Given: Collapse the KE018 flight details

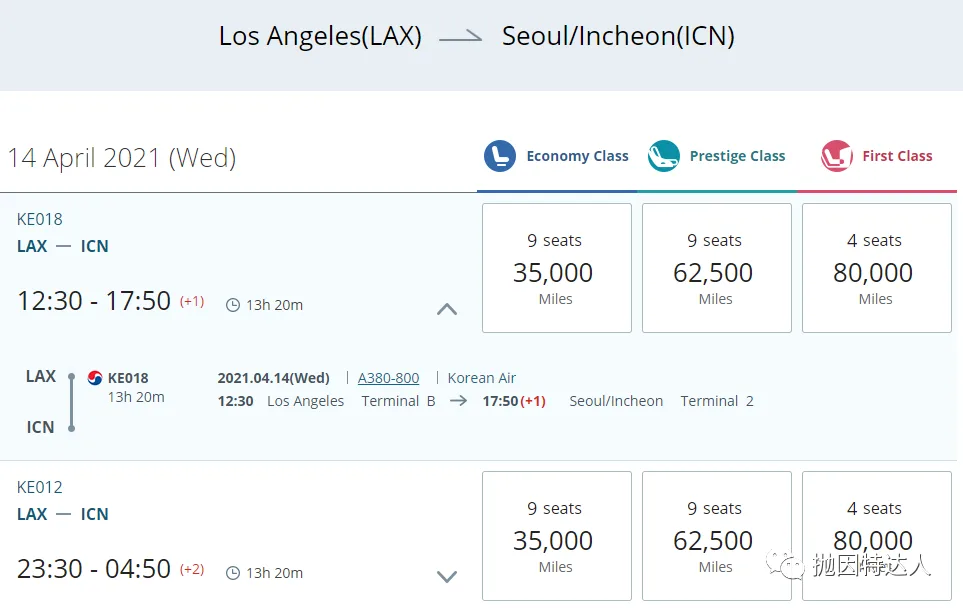Looking at the screenshot, I should 446,309.
